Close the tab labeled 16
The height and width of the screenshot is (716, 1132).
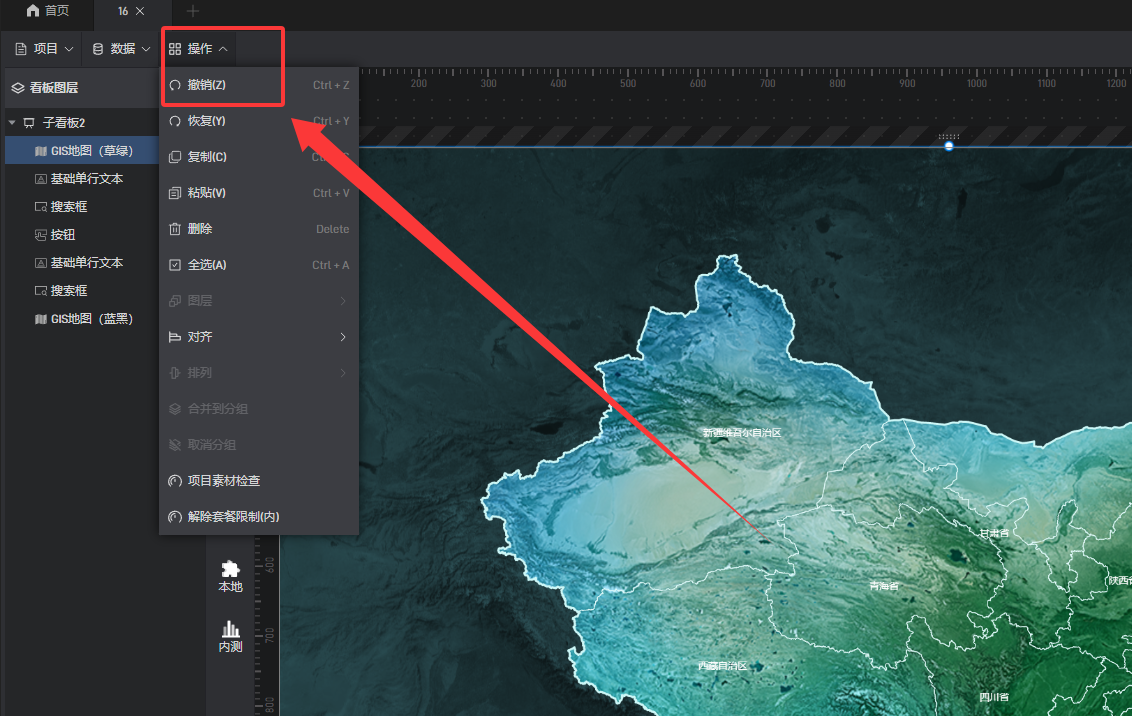click(140, 11)
